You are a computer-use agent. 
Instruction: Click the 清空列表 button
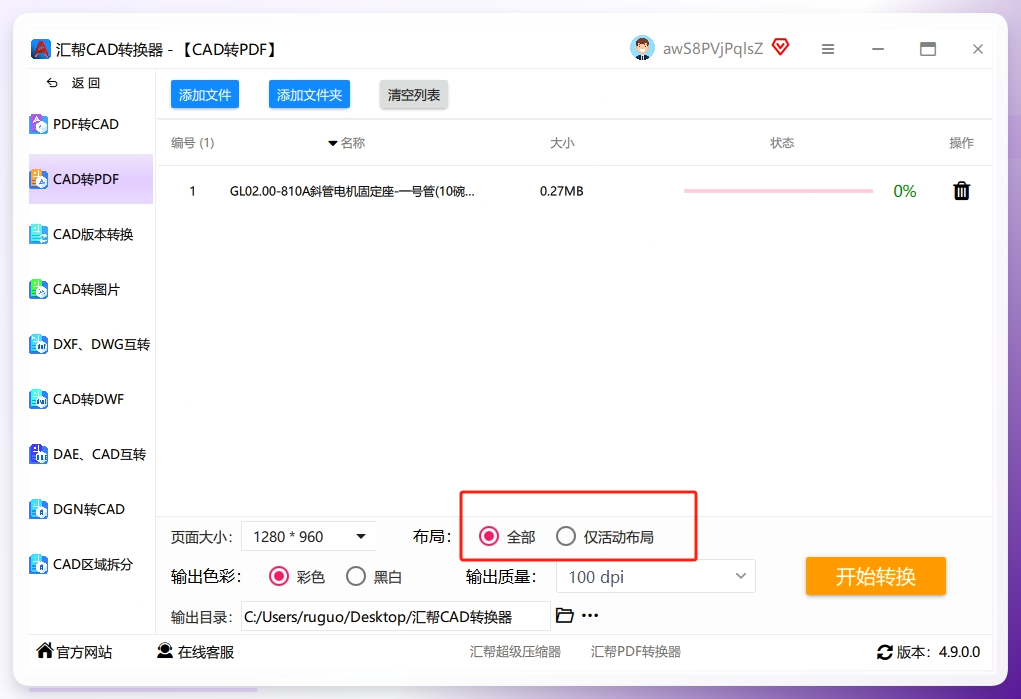click(413, 94)
